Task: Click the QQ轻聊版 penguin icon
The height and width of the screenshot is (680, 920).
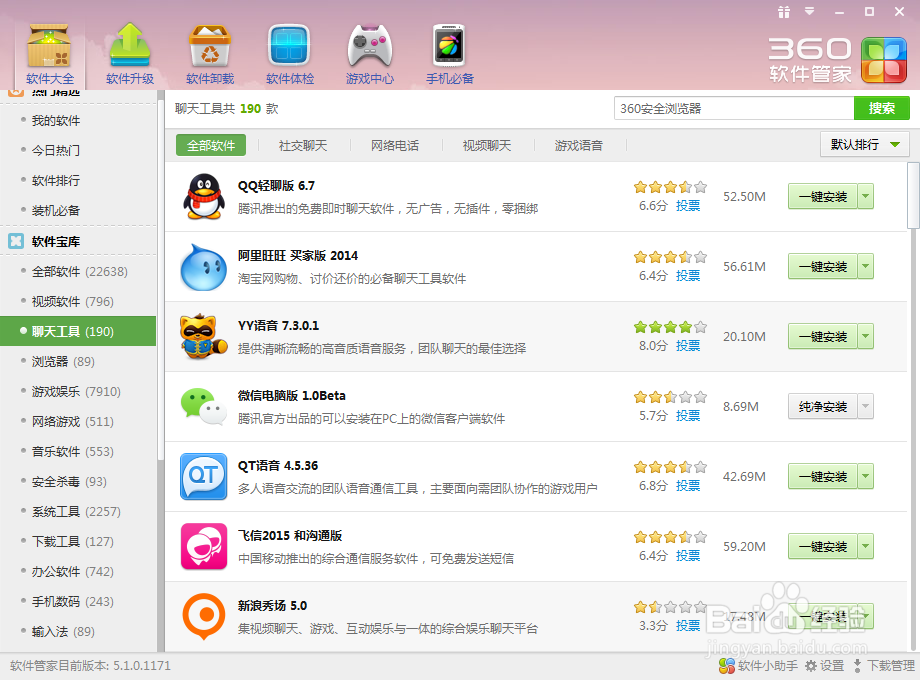Action: [203, 196]
